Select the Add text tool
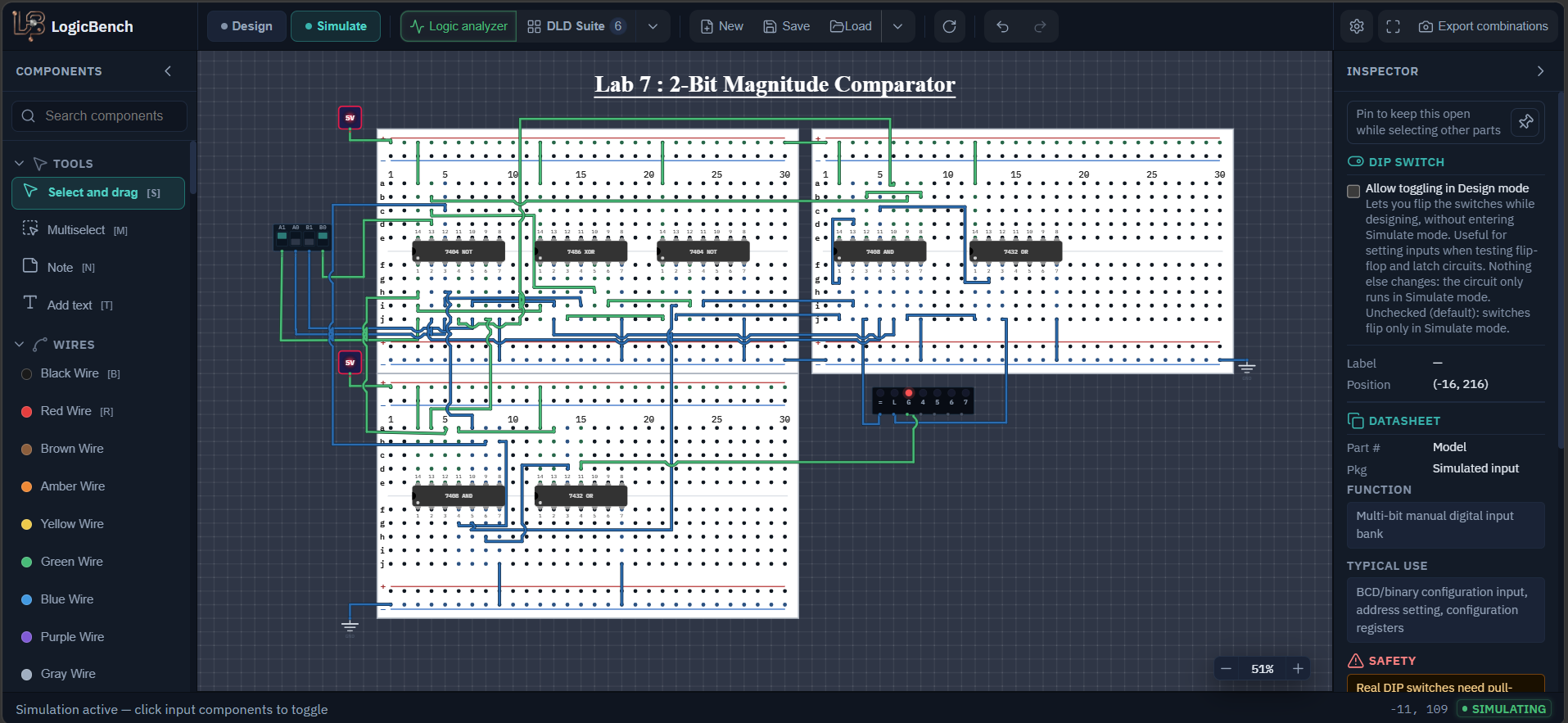This screenshot has height=723, width=1568. pos(98,305)
